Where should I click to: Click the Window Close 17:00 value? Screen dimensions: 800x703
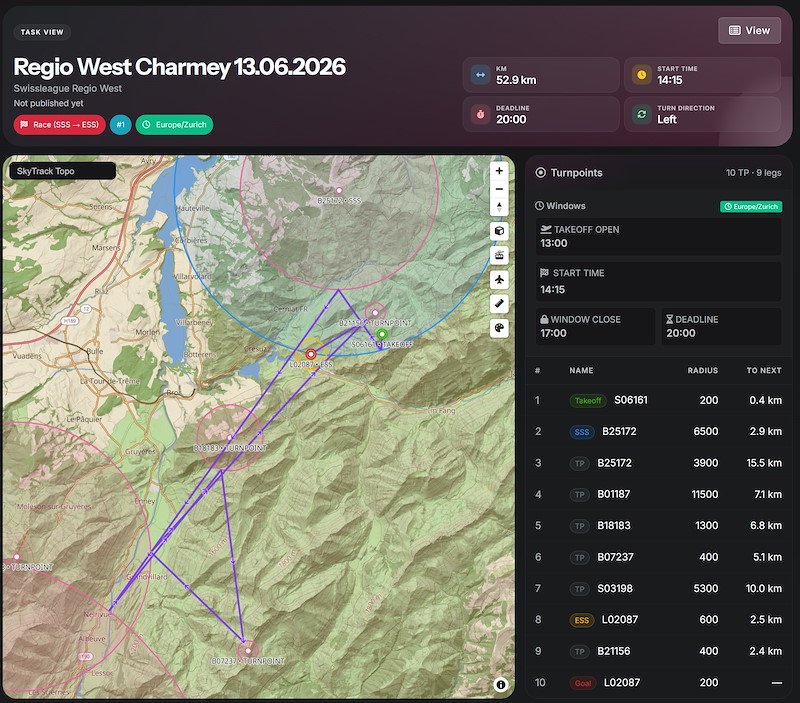pyautogui.click(x=553, y=333)
